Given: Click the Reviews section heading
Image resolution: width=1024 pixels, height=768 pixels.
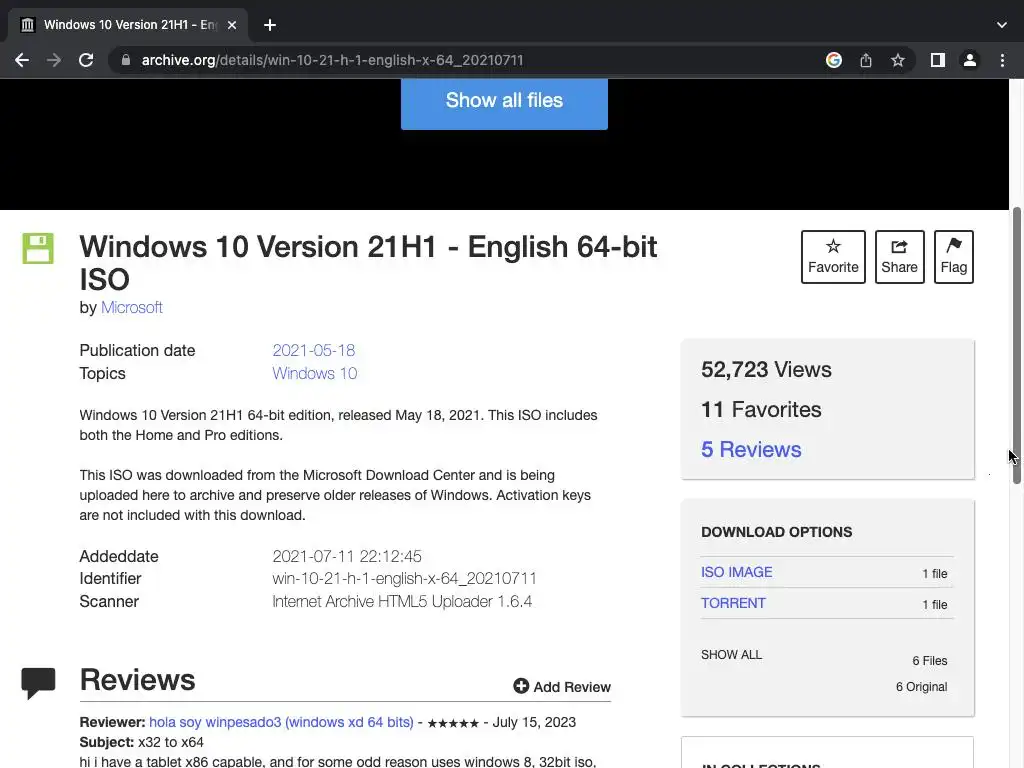Looking at the screenshot, I should (137, 680).
